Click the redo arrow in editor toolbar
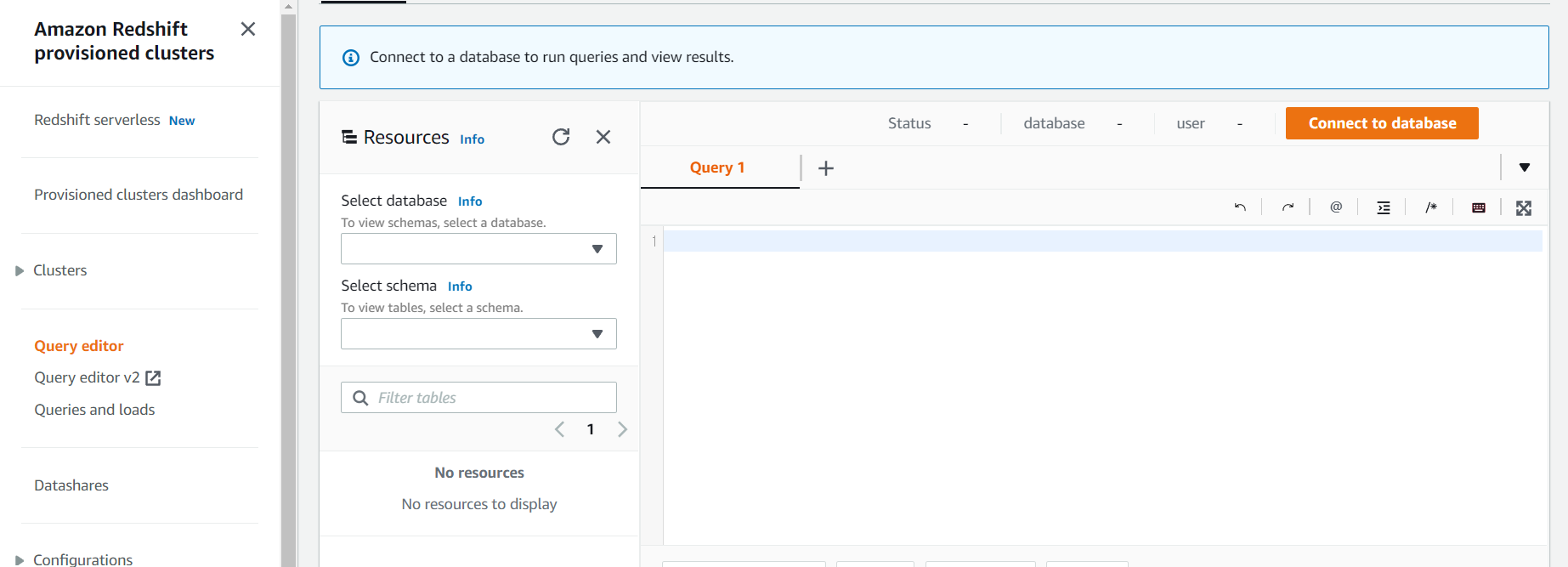This screenshot has width=1568, height=567. [1288, 207]
